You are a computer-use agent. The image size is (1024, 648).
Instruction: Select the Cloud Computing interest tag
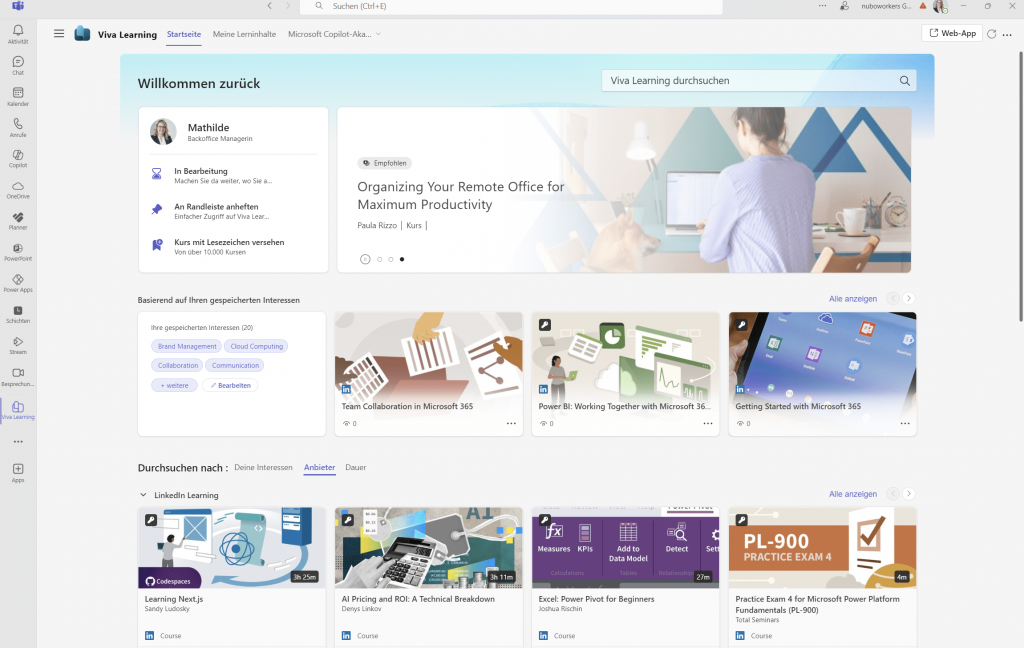257,346
